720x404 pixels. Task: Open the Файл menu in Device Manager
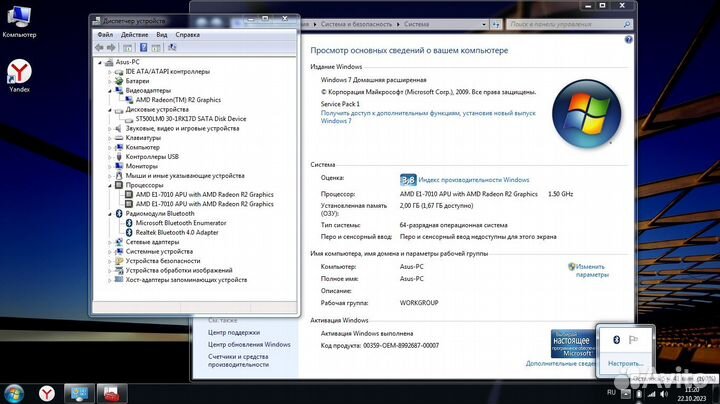pyautogui.click(x=105, y=34)
